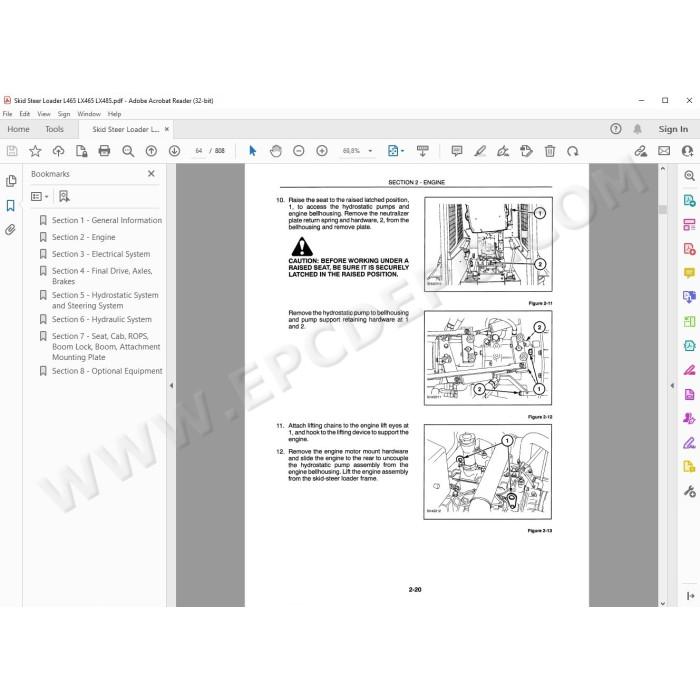Open the Attachments paperclip panel
Viewport: 700px width, 700px height.
tap(10, 230)
